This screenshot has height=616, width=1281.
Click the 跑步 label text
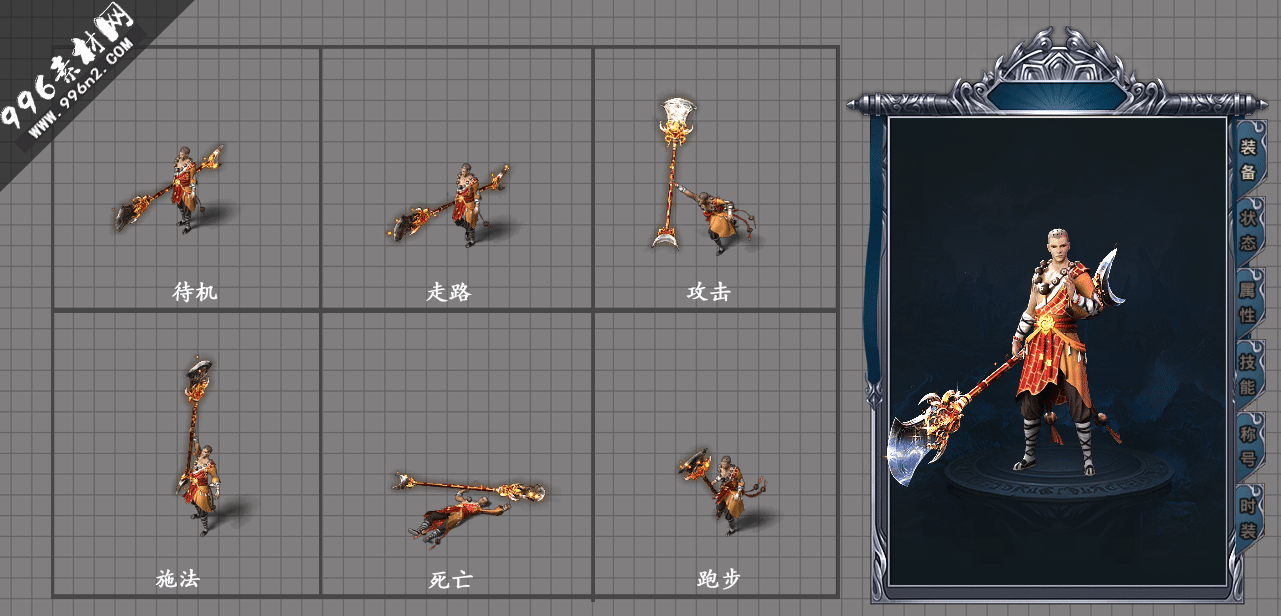tap(718, 578)
